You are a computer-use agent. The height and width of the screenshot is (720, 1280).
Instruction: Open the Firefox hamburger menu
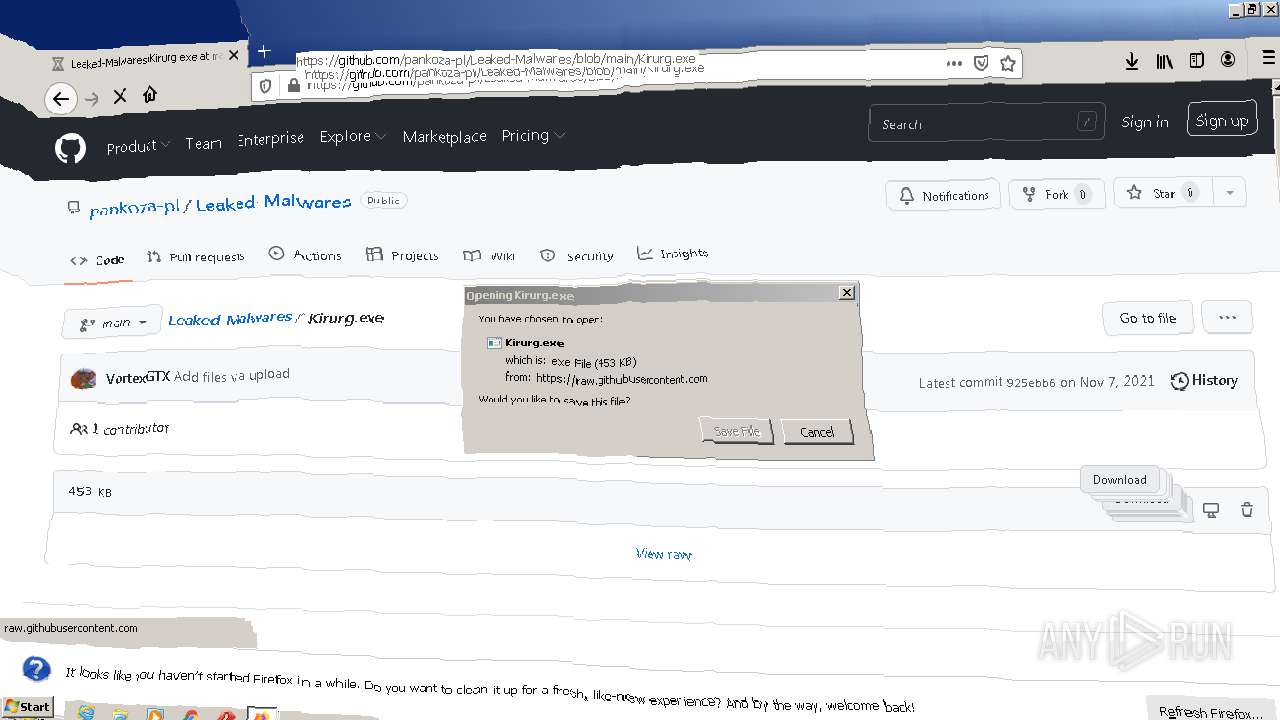point(1269,59)
